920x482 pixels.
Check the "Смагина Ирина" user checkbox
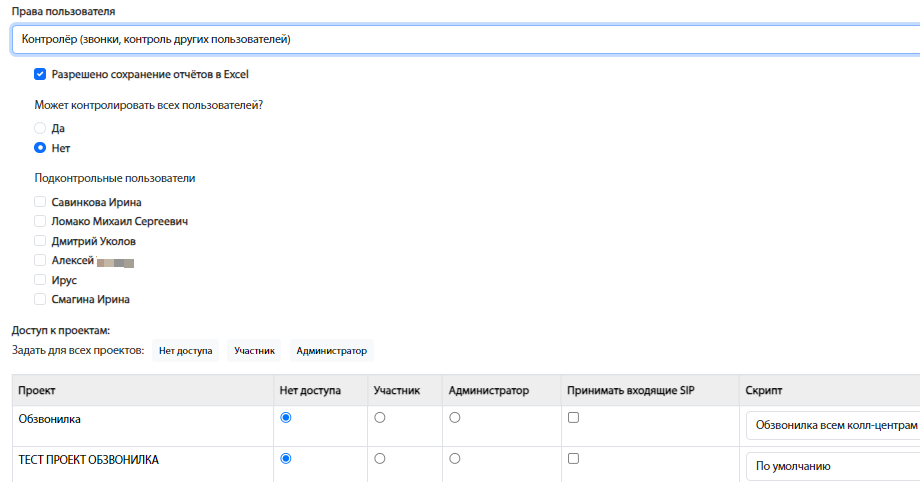[40, 299]
